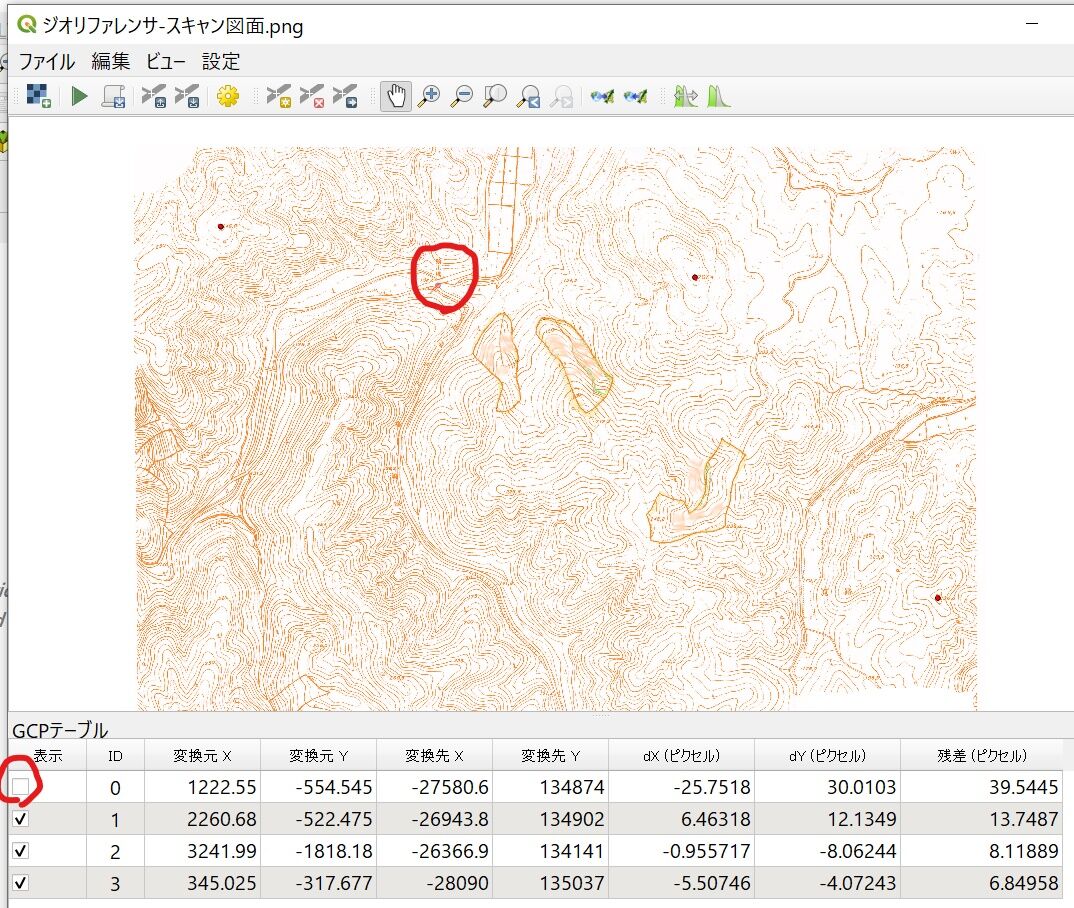Click the grayed Zoom Next icon
The image size is (1074, 908).
(562, 96)
